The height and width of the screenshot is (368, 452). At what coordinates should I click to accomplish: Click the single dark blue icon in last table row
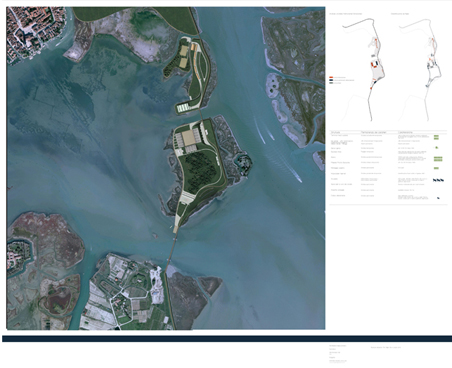[438, 198]
